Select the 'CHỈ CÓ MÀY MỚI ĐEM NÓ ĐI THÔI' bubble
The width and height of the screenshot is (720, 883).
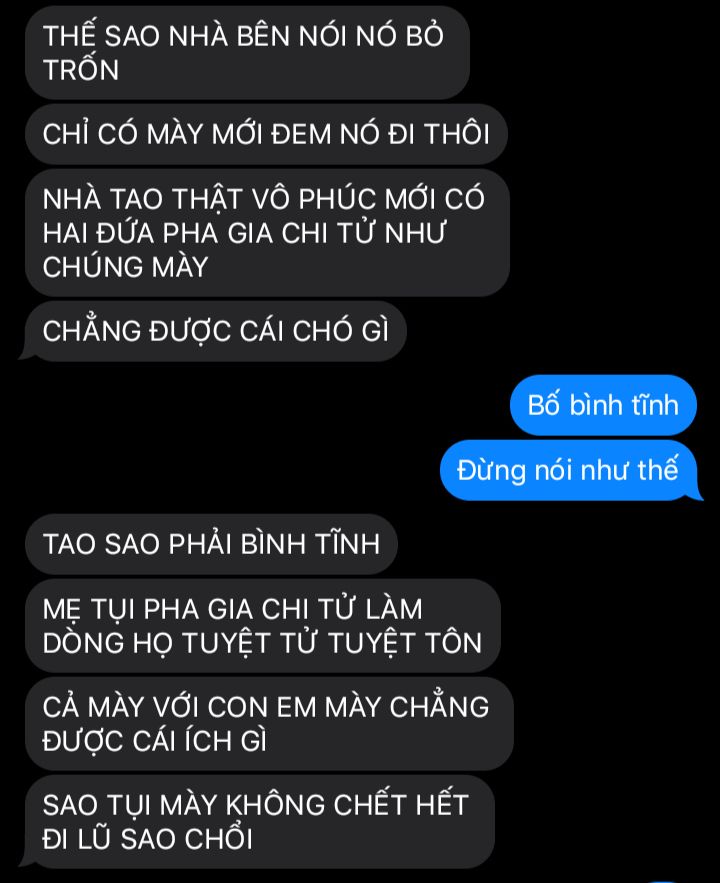(266, 134)
